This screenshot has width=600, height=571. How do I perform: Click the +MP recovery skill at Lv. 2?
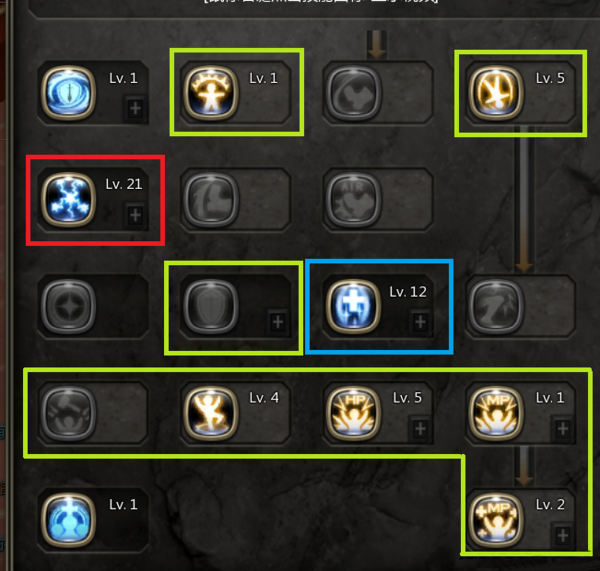[x=496, y=520]
